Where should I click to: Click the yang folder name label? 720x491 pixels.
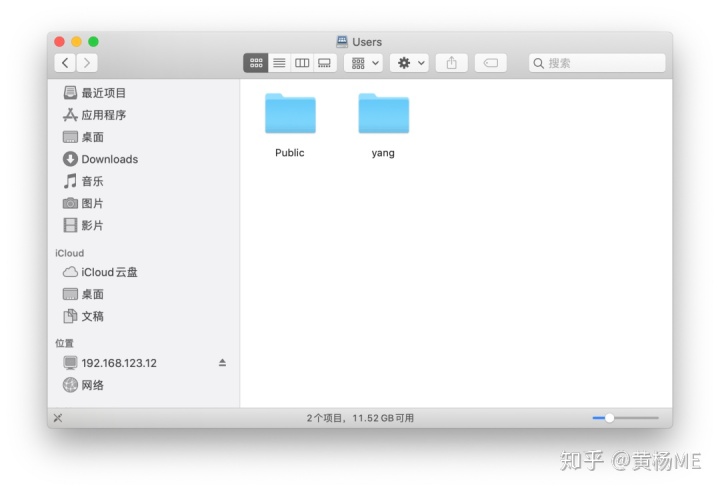(383, 153)
